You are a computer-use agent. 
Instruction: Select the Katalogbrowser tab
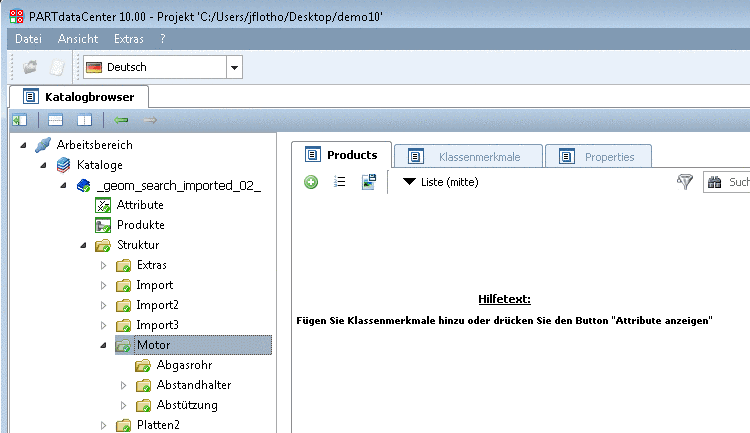pos(79,97)
